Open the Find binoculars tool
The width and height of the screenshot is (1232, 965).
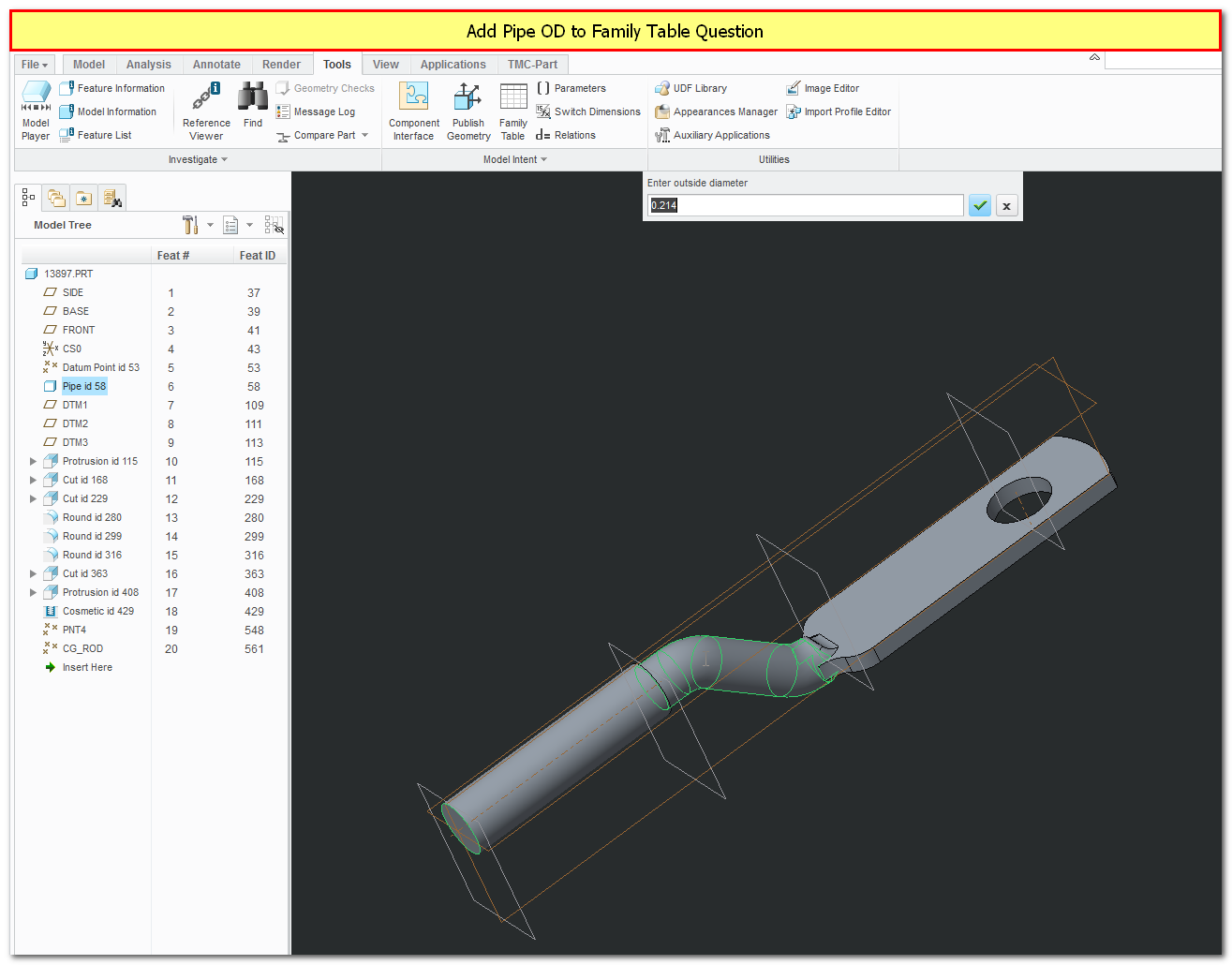253,105
